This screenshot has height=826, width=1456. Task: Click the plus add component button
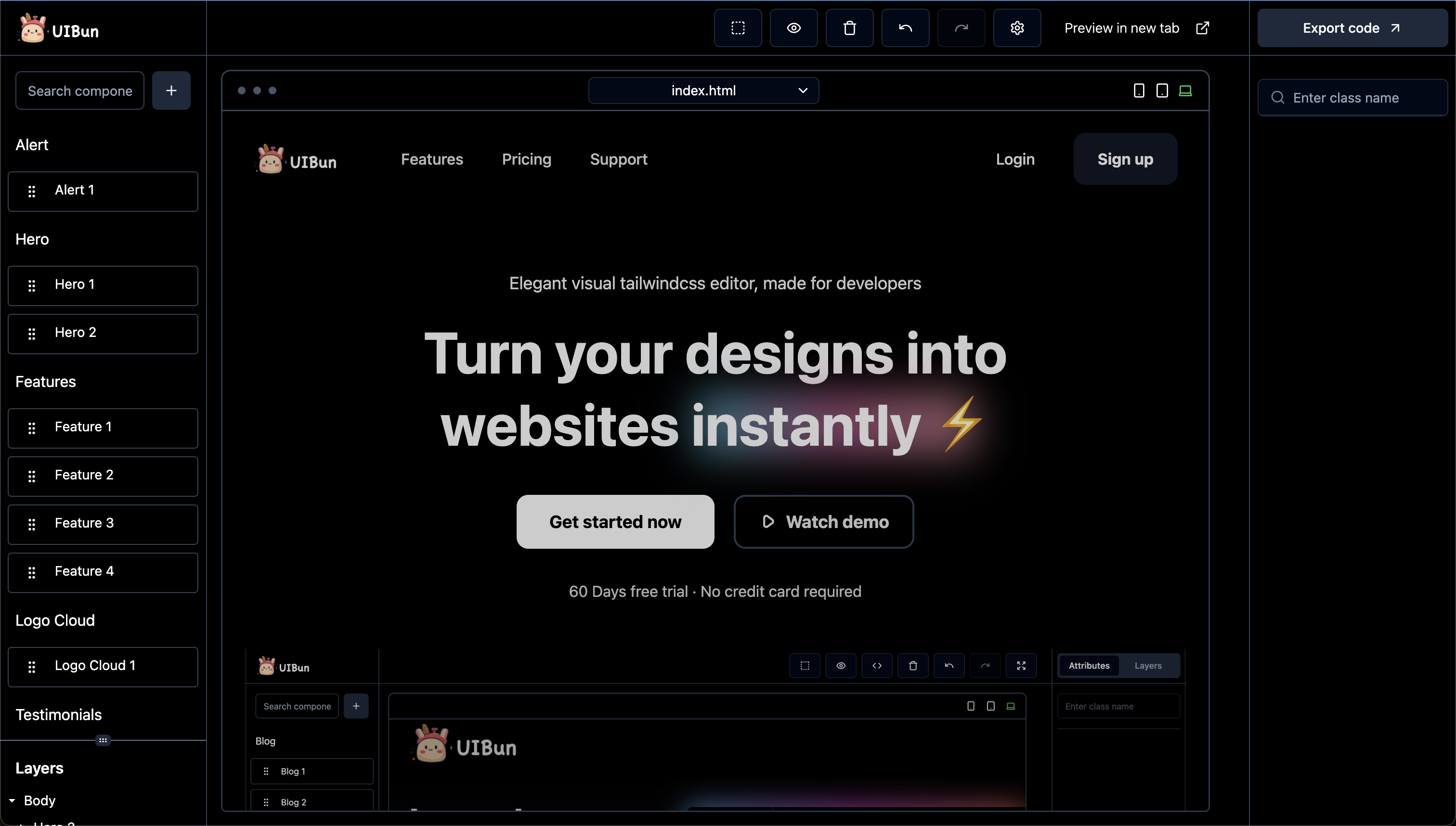[171, 91]
